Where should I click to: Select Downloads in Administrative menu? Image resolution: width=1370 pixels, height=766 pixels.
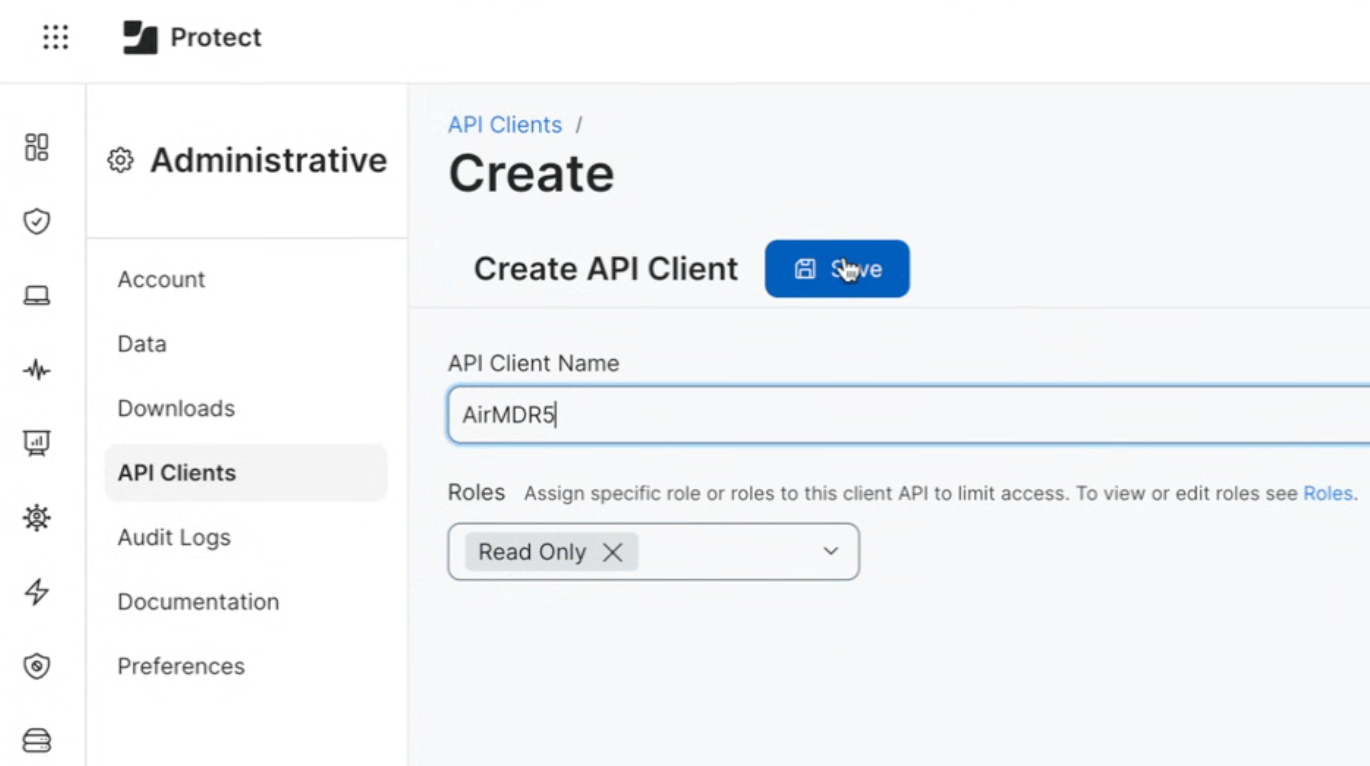(x=176, y=409)
